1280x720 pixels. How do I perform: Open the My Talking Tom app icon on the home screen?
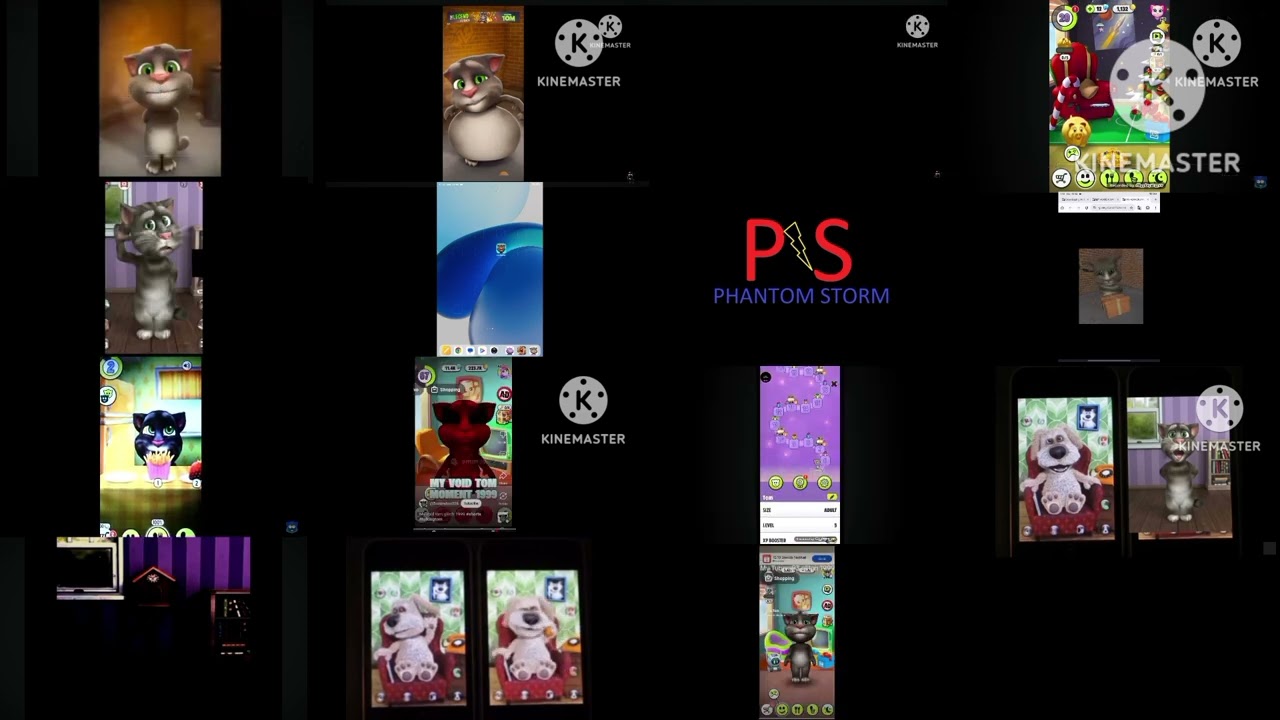(x=501, y=248)
